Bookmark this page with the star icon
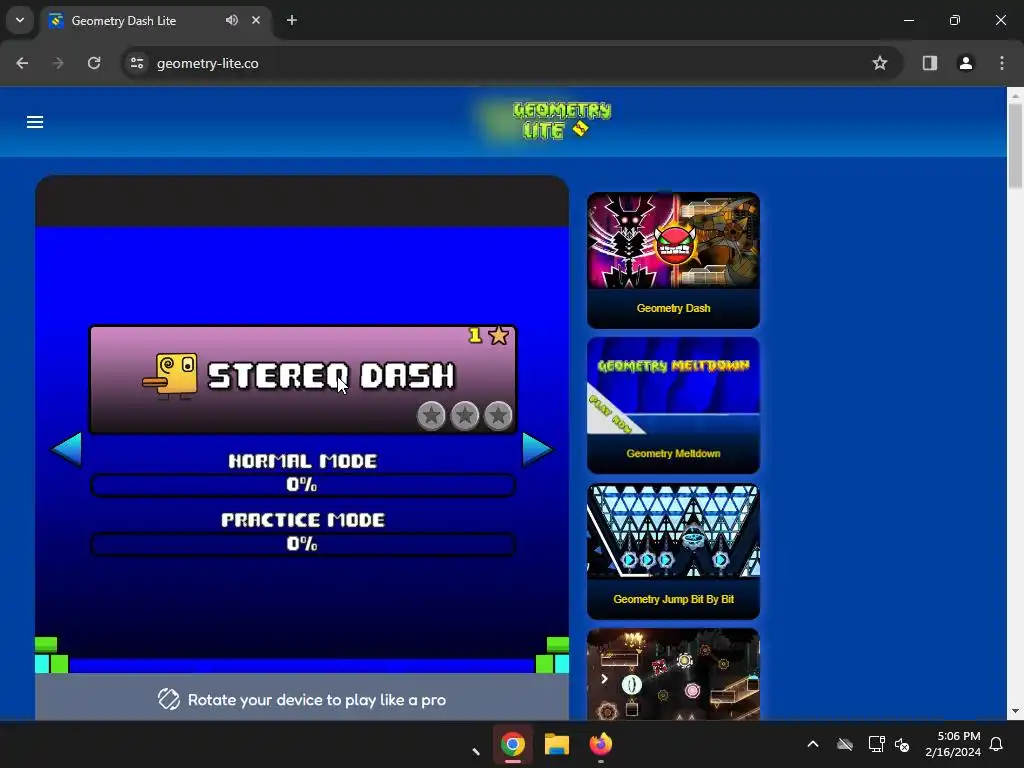Image resolution: width=1024 pixels, height=768 pixels. [x=880, y=63]
